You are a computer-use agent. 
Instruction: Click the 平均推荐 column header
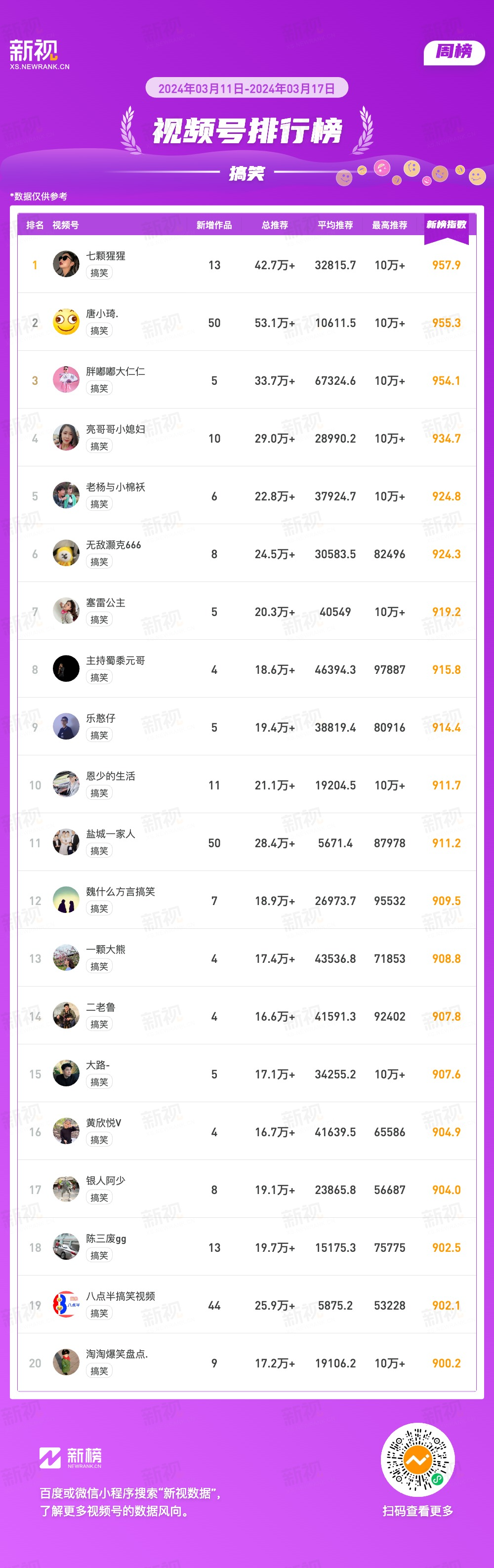click(x=335, y=225)
